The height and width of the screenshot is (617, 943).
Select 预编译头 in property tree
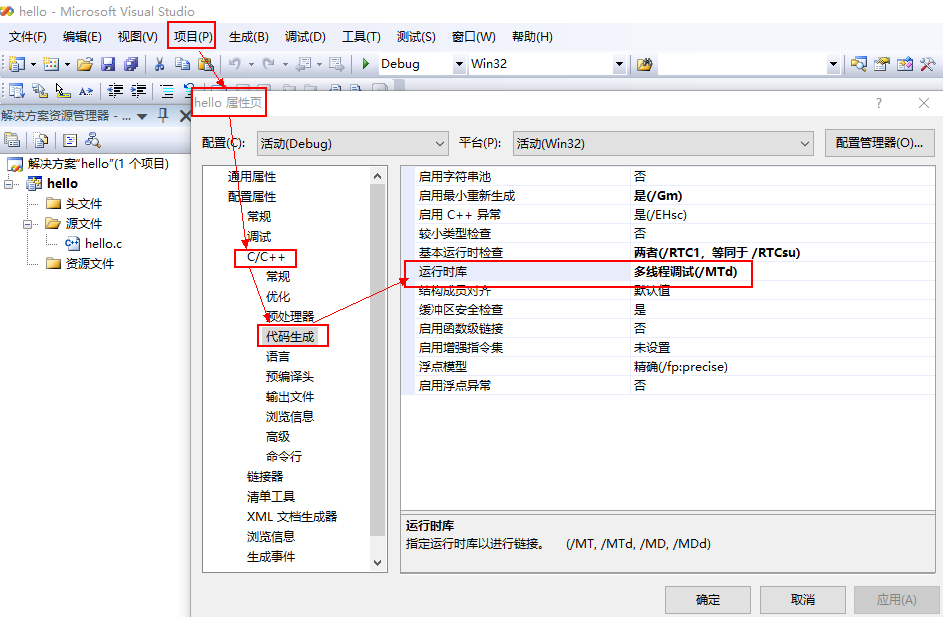point(290,376)
